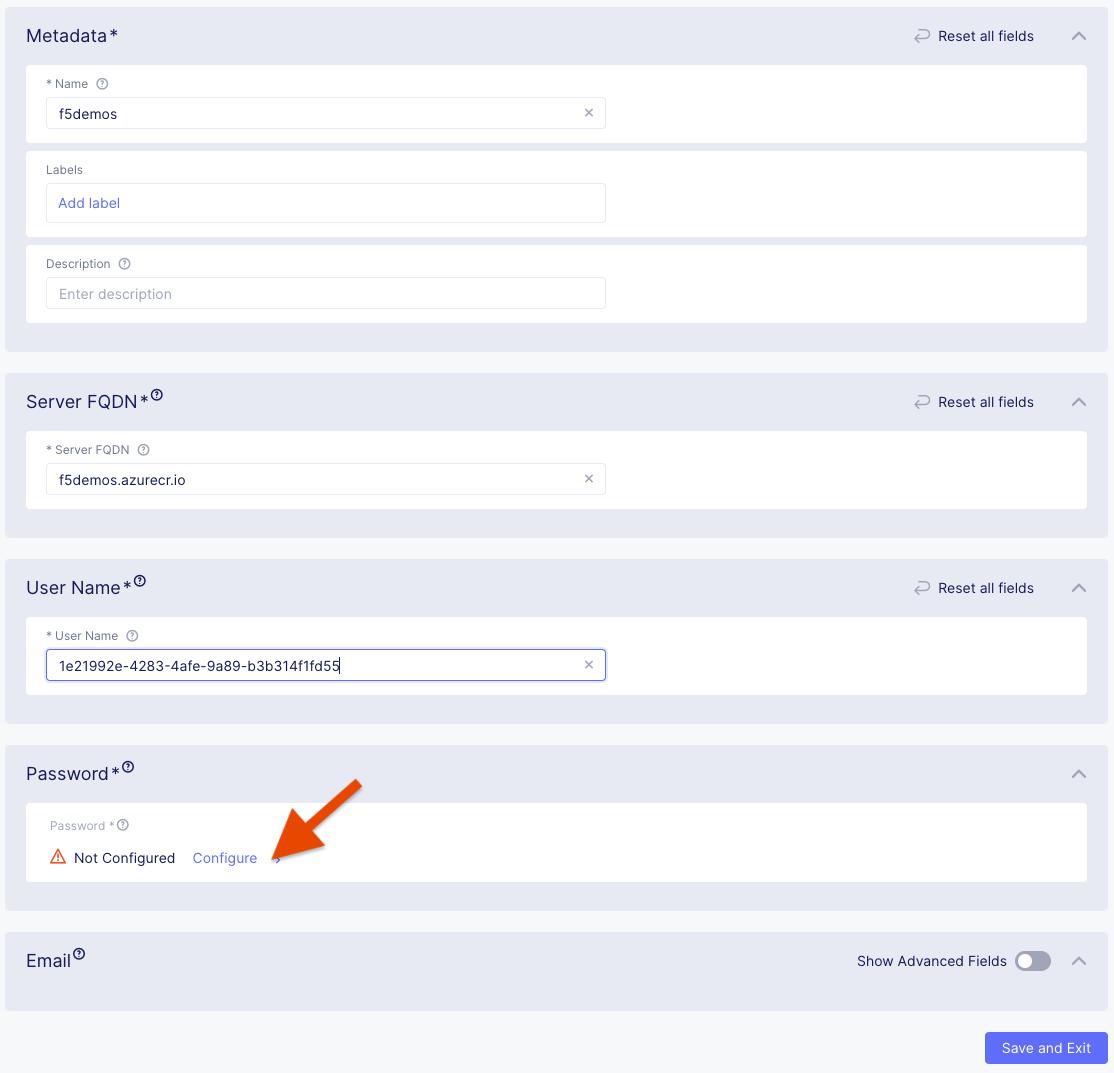Click Save and Exit button

pyautogui.click(x=1046, y=1048)
